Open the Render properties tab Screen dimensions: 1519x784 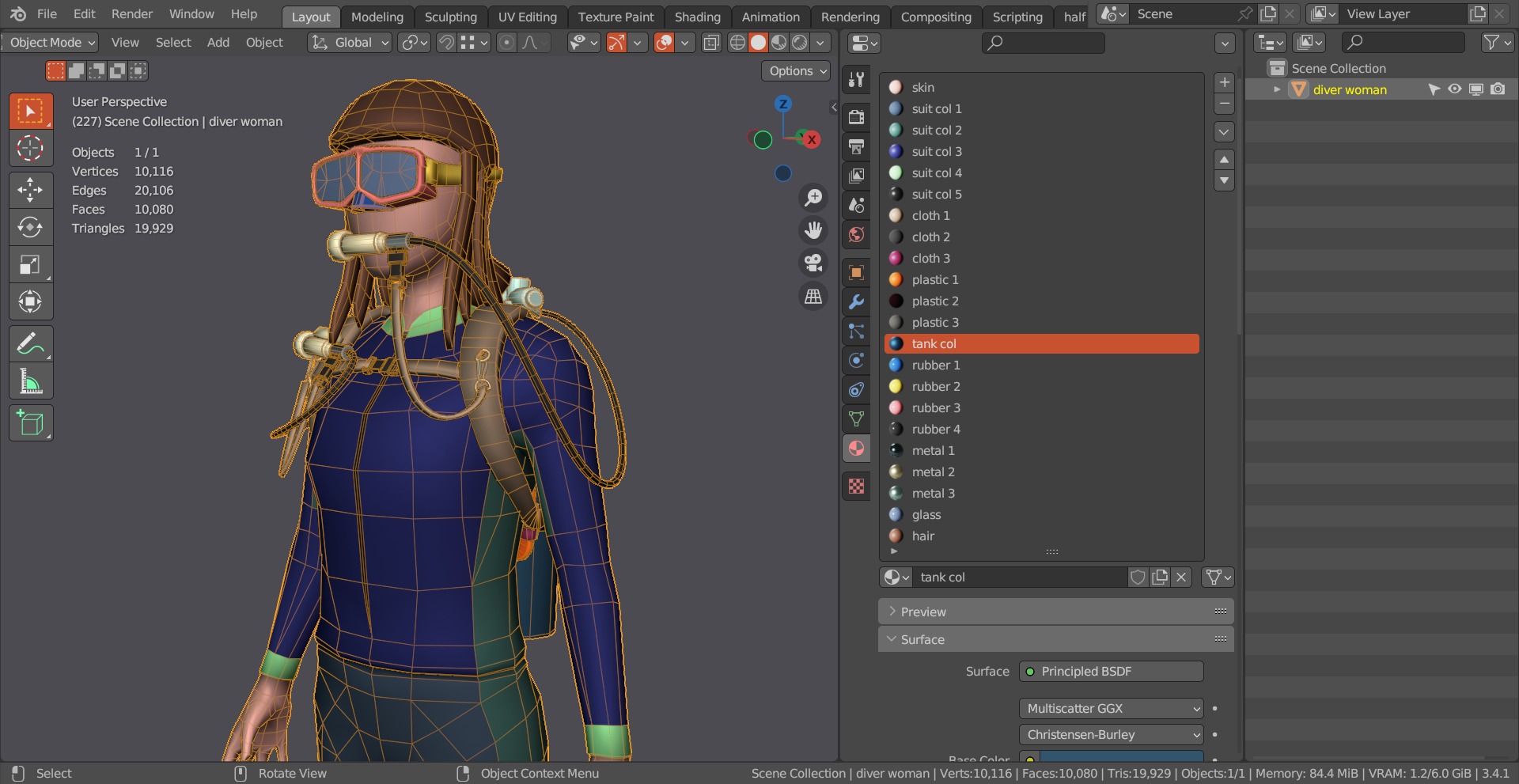(857, 117)
